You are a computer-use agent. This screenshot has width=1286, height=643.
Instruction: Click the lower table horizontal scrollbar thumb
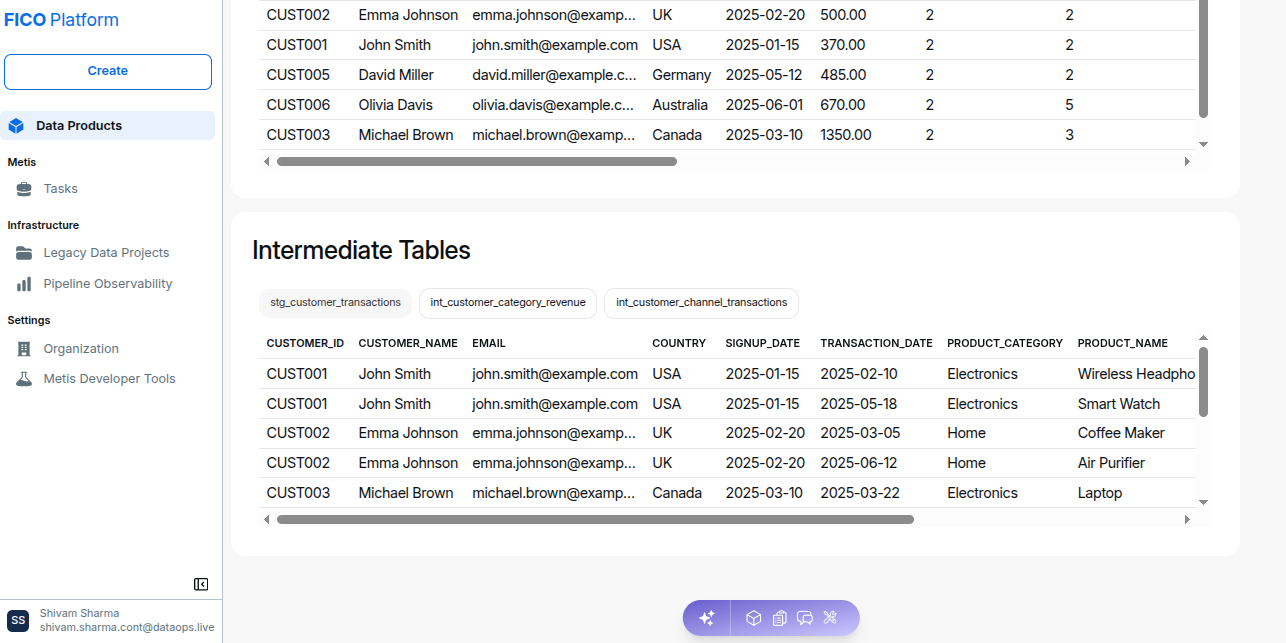pos(595,519)
